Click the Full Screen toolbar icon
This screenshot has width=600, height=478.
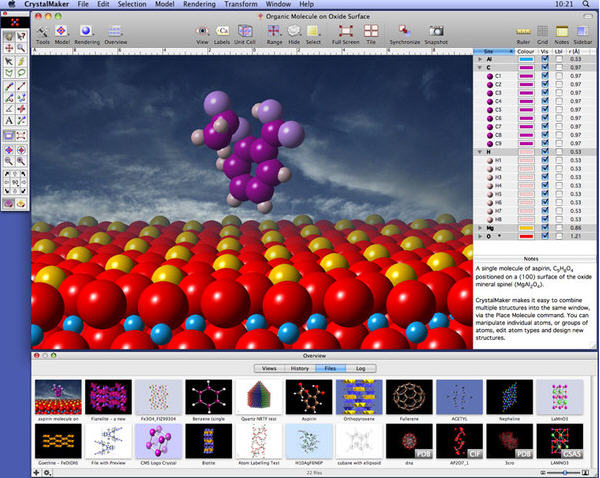tap(347, 31)
